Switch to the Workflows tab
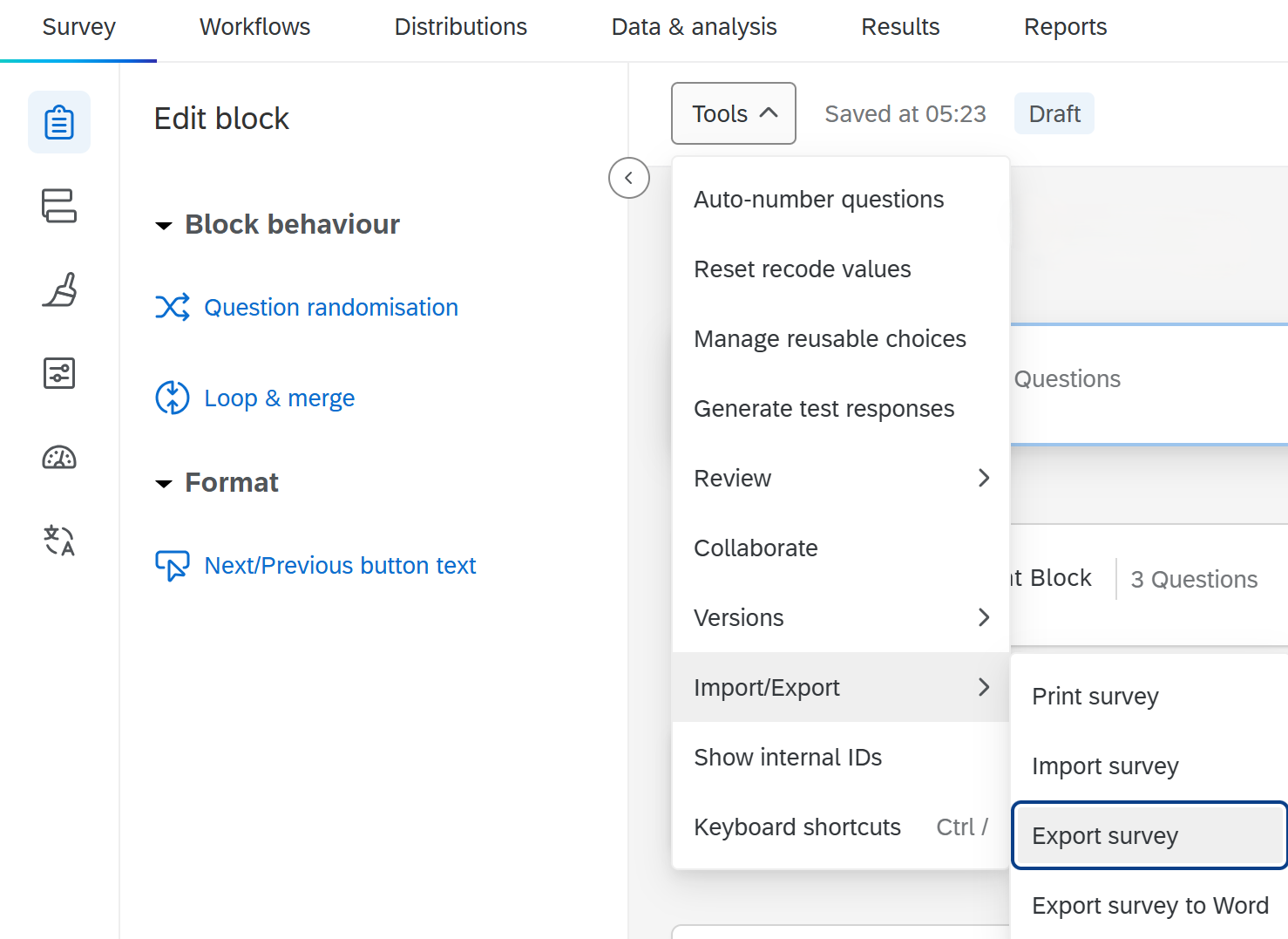The width and height of the screenshot is (1288, 939). pos(254,27)
